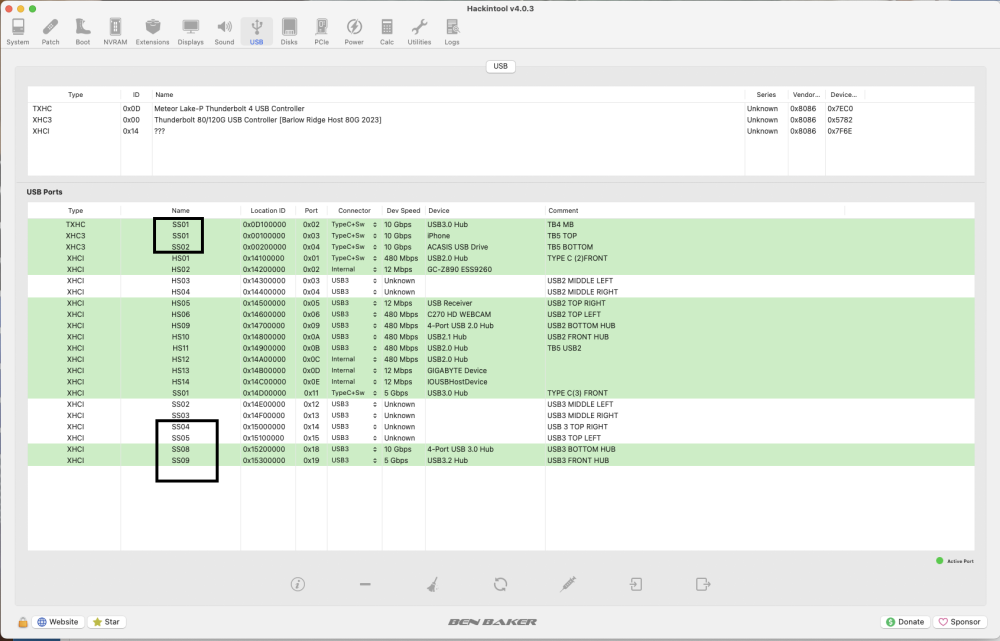Click the HS11 port name

click(180, 348)
